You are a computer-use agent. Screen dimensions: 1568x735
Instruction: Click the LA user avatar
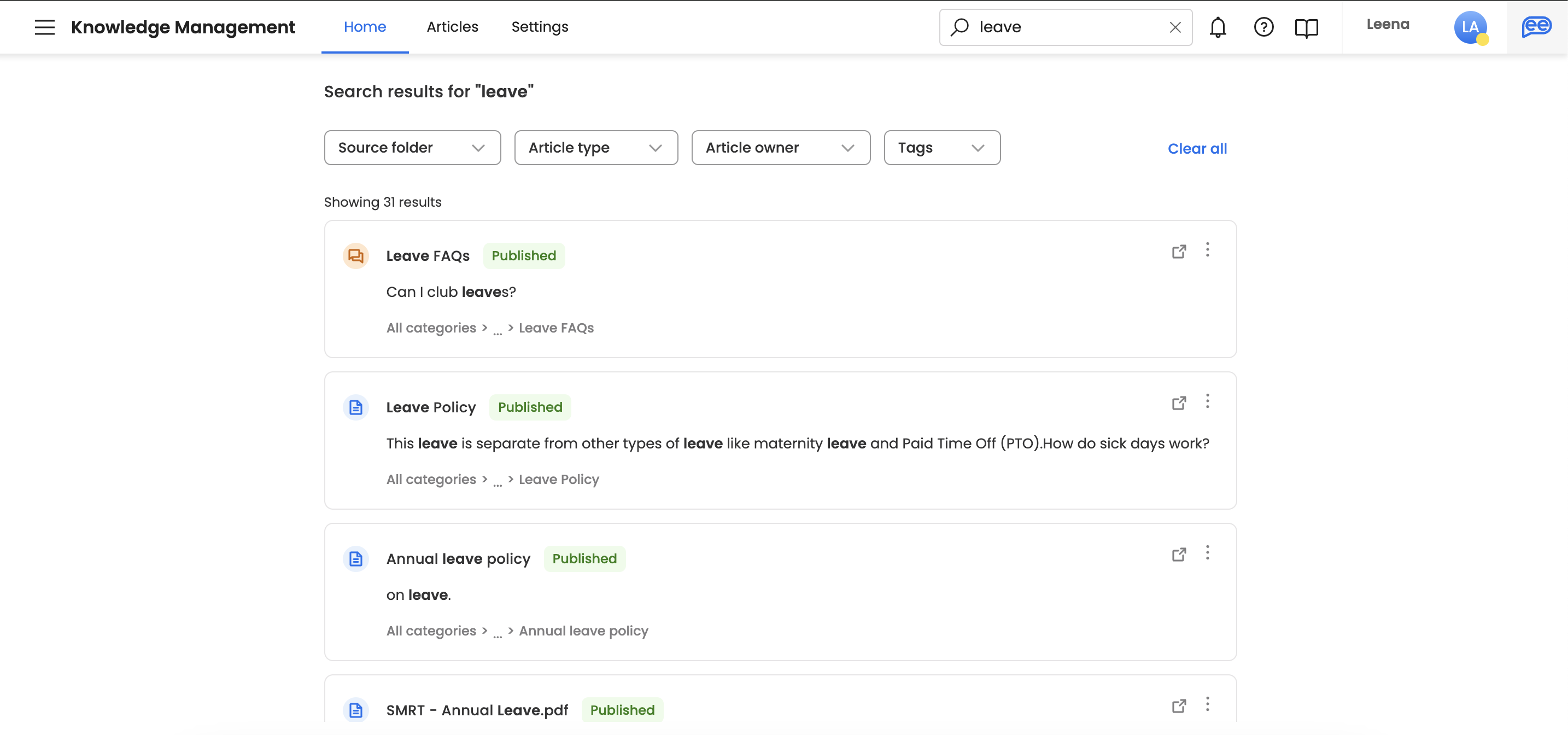(1470, 27)
